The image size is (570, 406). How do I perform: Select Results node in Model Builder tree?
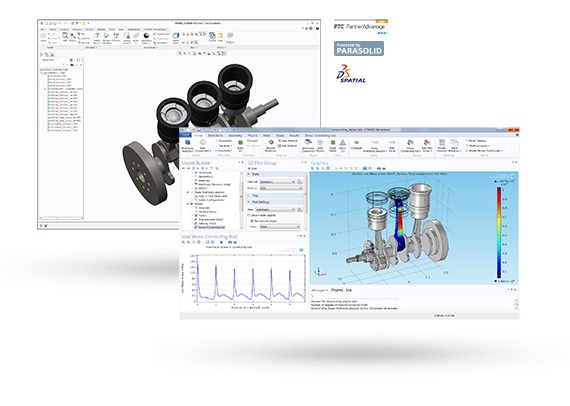[x=197, y=204]
